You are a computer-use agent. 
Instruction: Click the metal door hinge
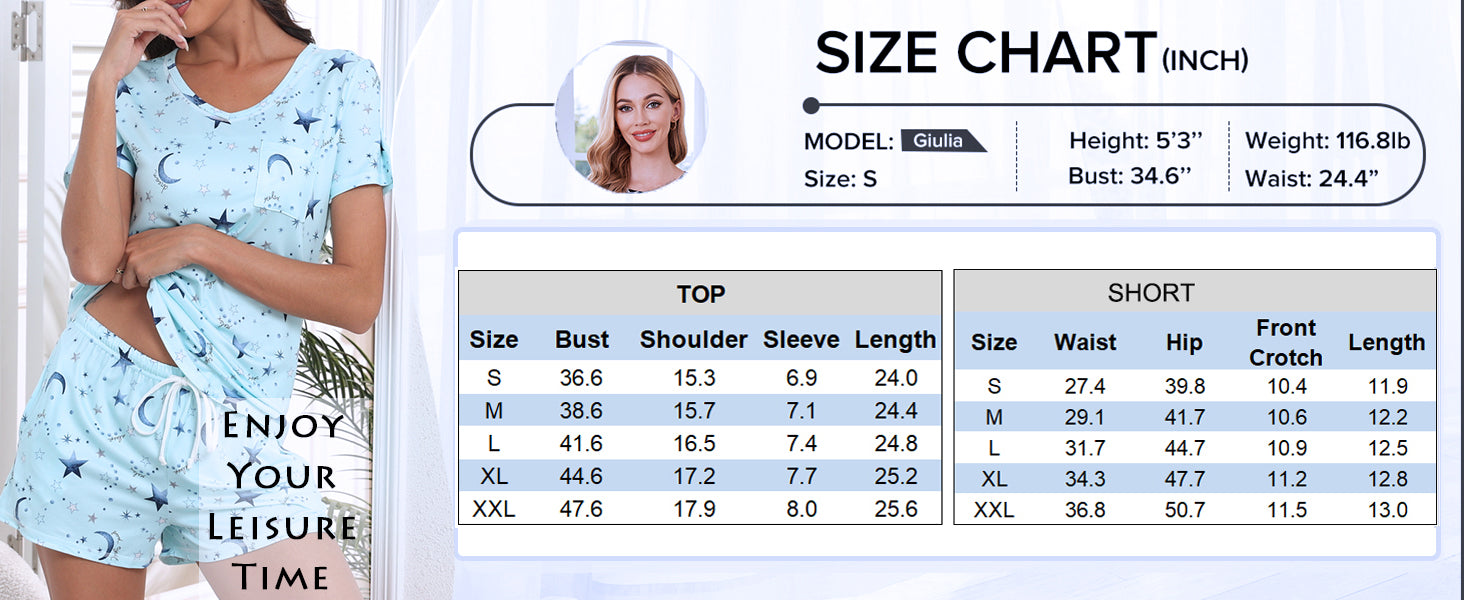point(26,30)
